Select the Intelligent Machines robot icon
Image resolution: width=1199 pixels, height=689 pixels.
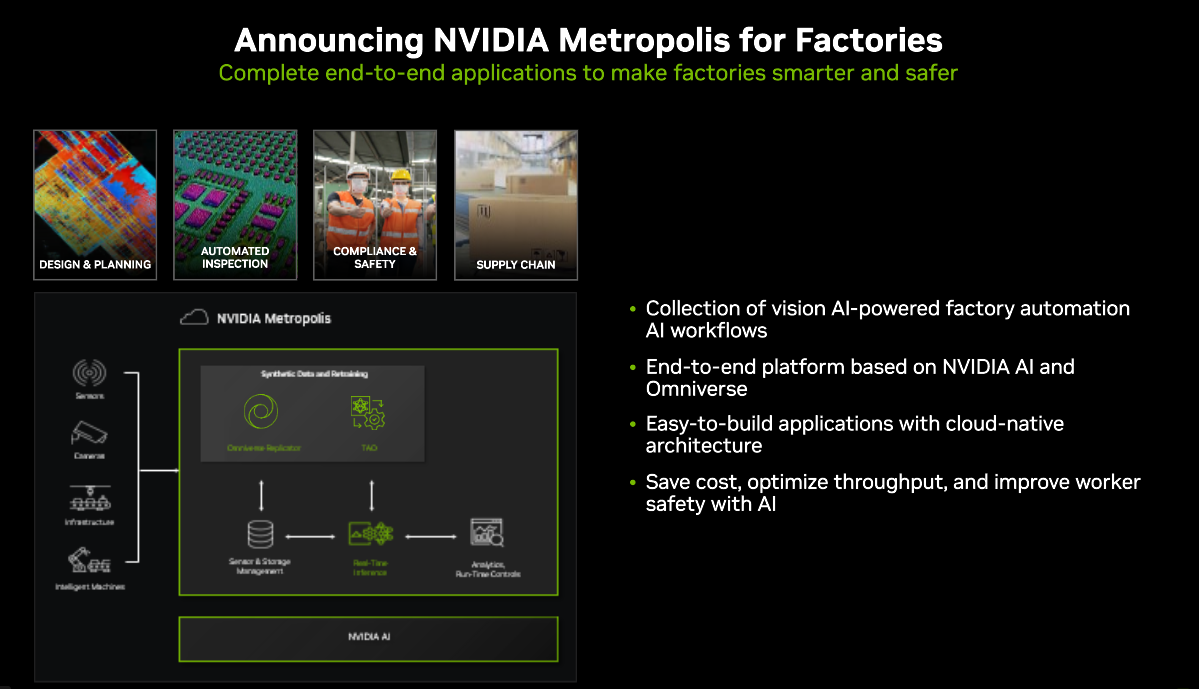coord(89,560)
